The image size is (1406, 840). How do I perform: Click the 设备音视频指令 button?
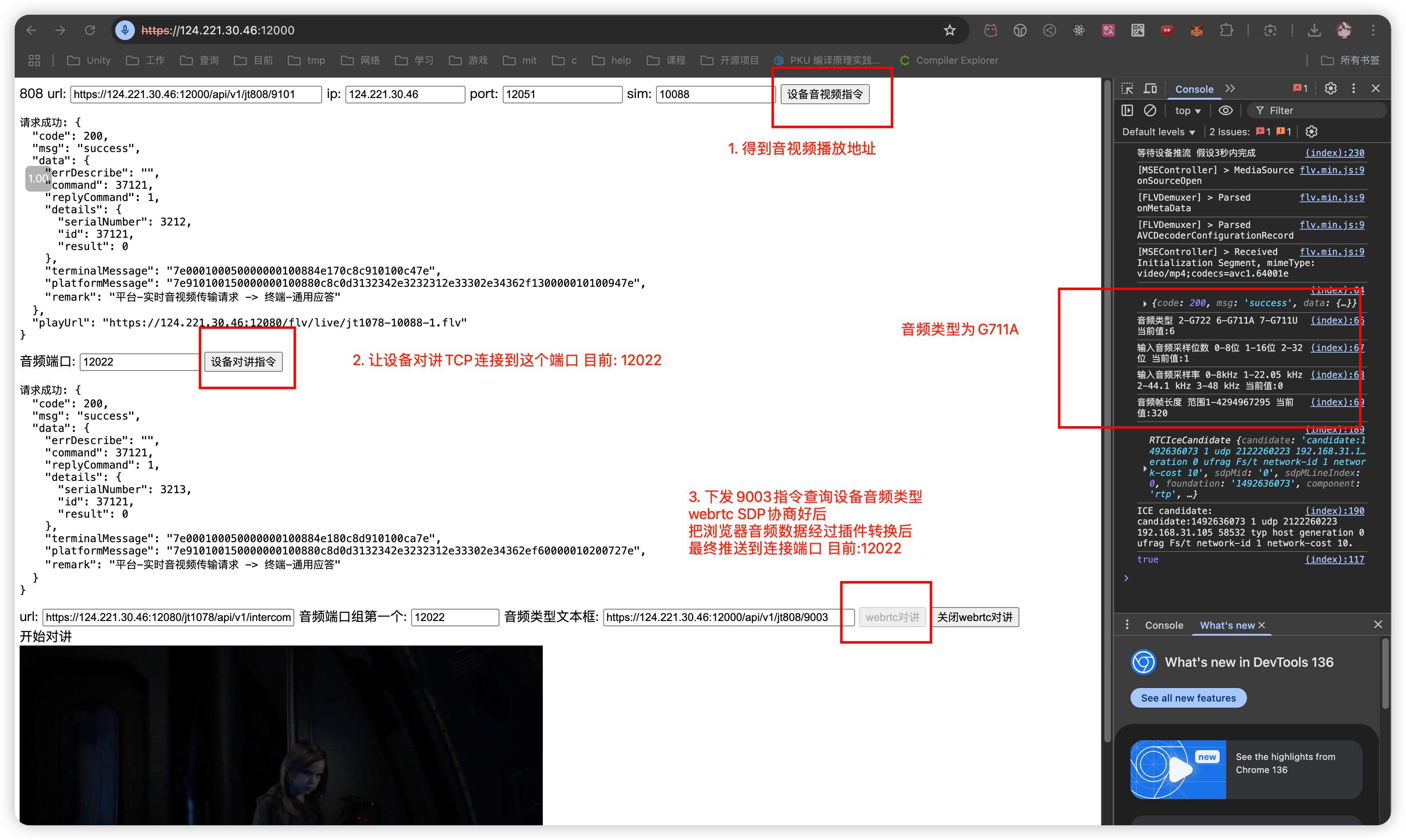coord(825,94)
